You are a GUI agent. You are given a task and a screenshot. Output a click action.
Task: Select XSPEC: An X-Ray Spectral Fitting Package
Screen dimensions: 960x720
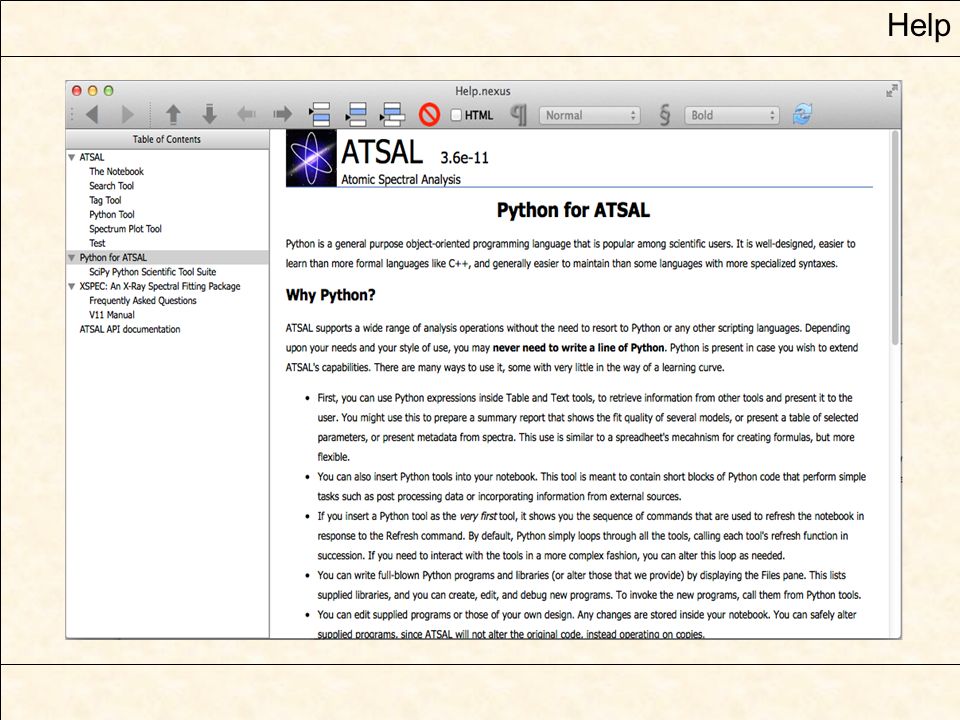click(160, 286)
